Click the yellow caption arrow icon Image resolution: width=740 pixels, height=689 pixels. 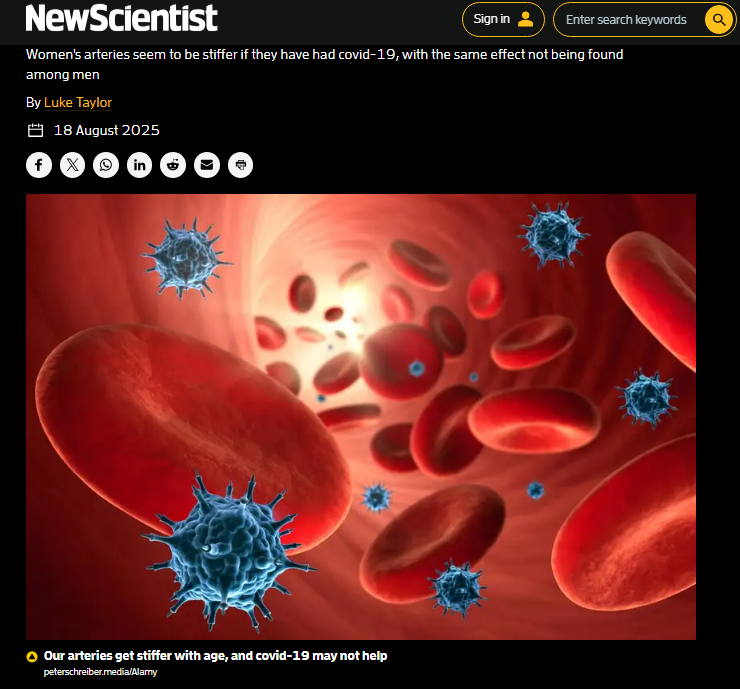(x=32, y=656)
